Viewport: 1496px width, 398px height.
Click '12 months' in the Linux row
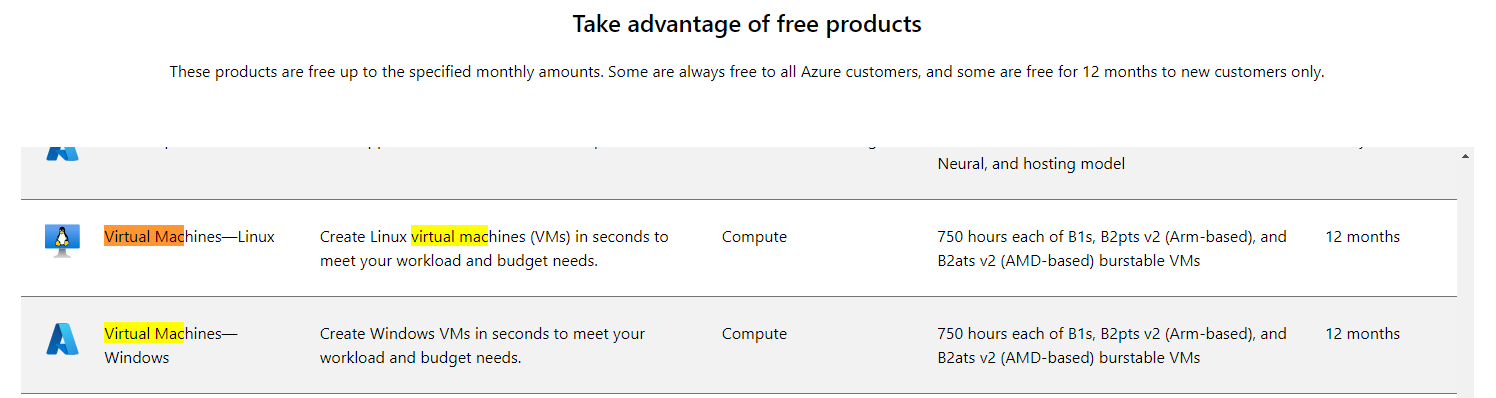[x=1362, y=237]
